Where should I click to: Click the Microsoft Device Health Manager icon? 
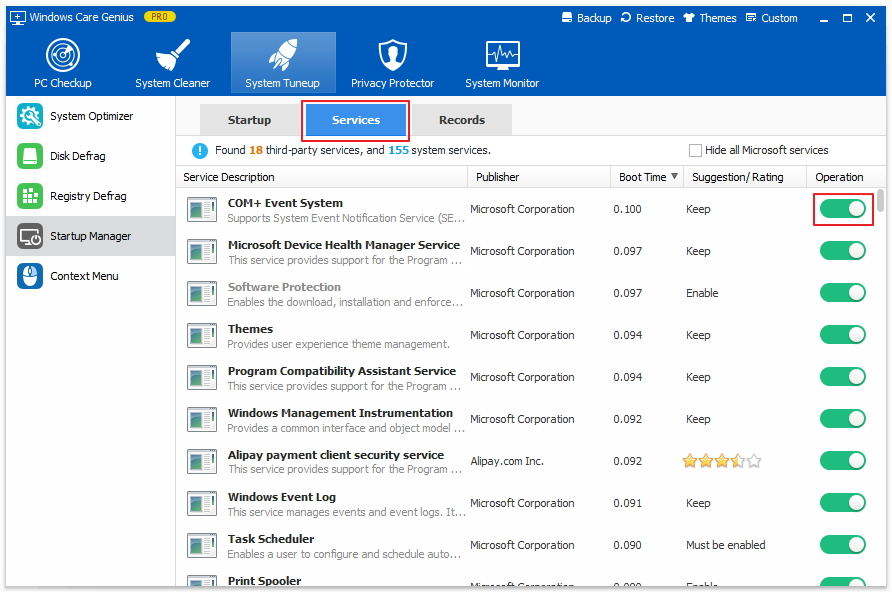[x=202, y=251]
